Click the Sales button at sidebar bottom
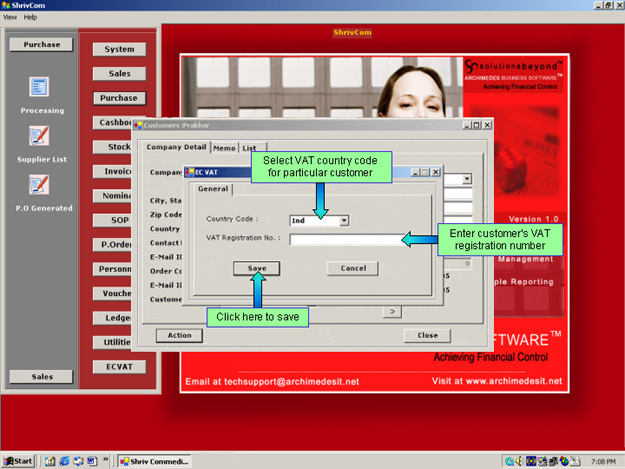 41,376
